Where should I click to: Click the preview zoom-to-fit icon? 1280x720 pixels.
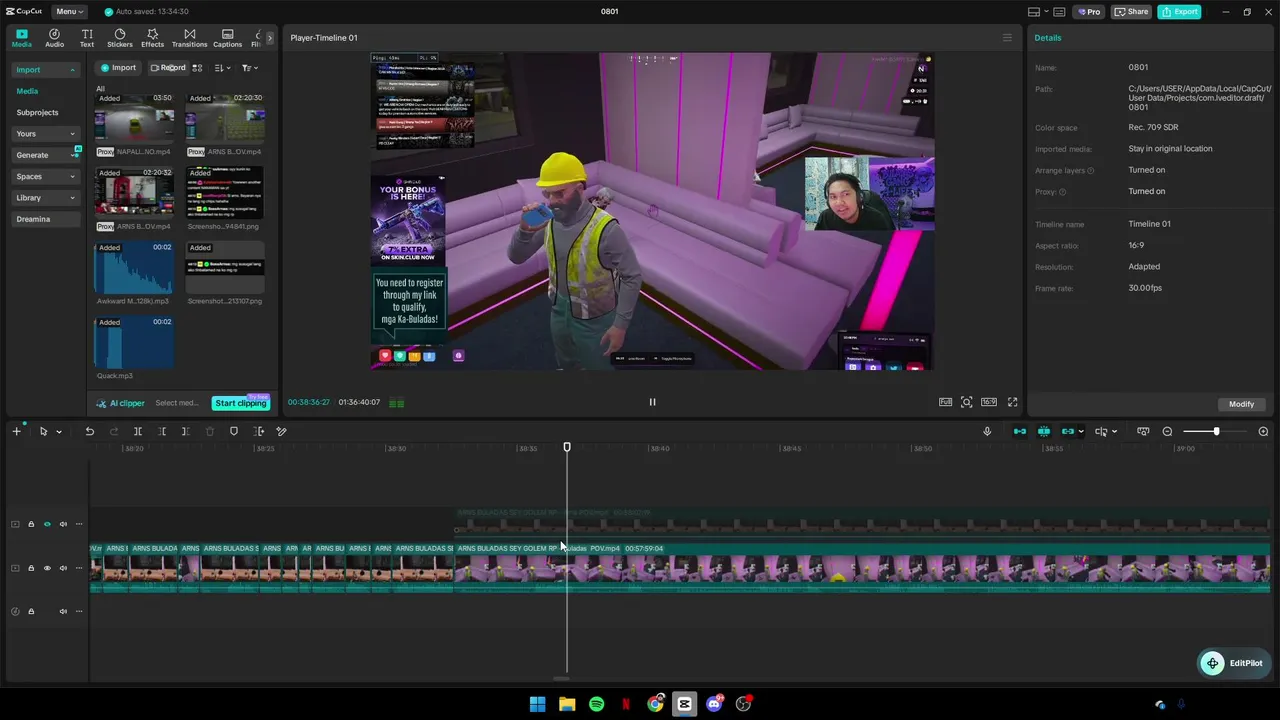click(x=967, y=402)
